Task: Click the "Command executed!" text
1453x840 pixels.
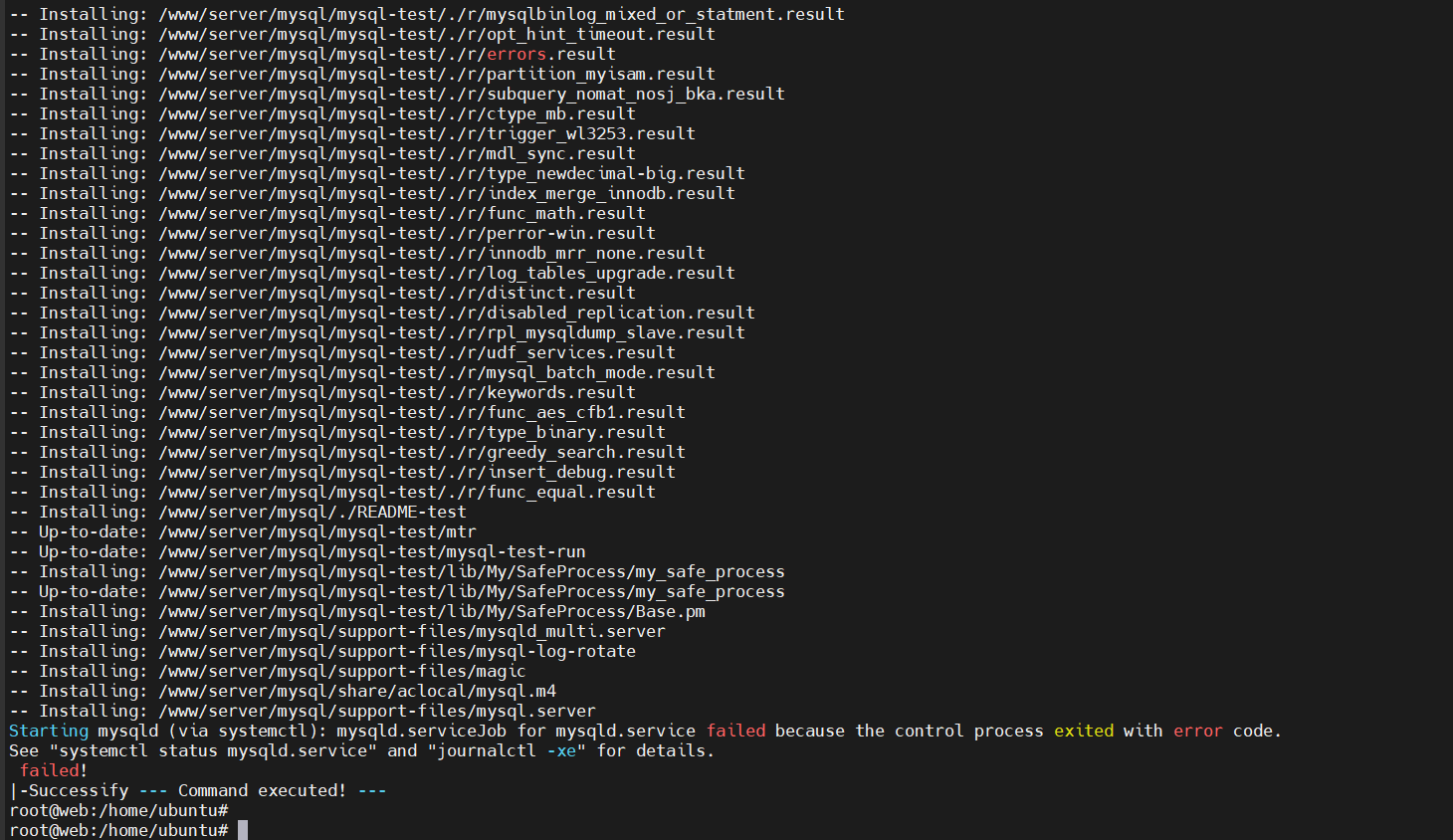Action: [262, 790]
